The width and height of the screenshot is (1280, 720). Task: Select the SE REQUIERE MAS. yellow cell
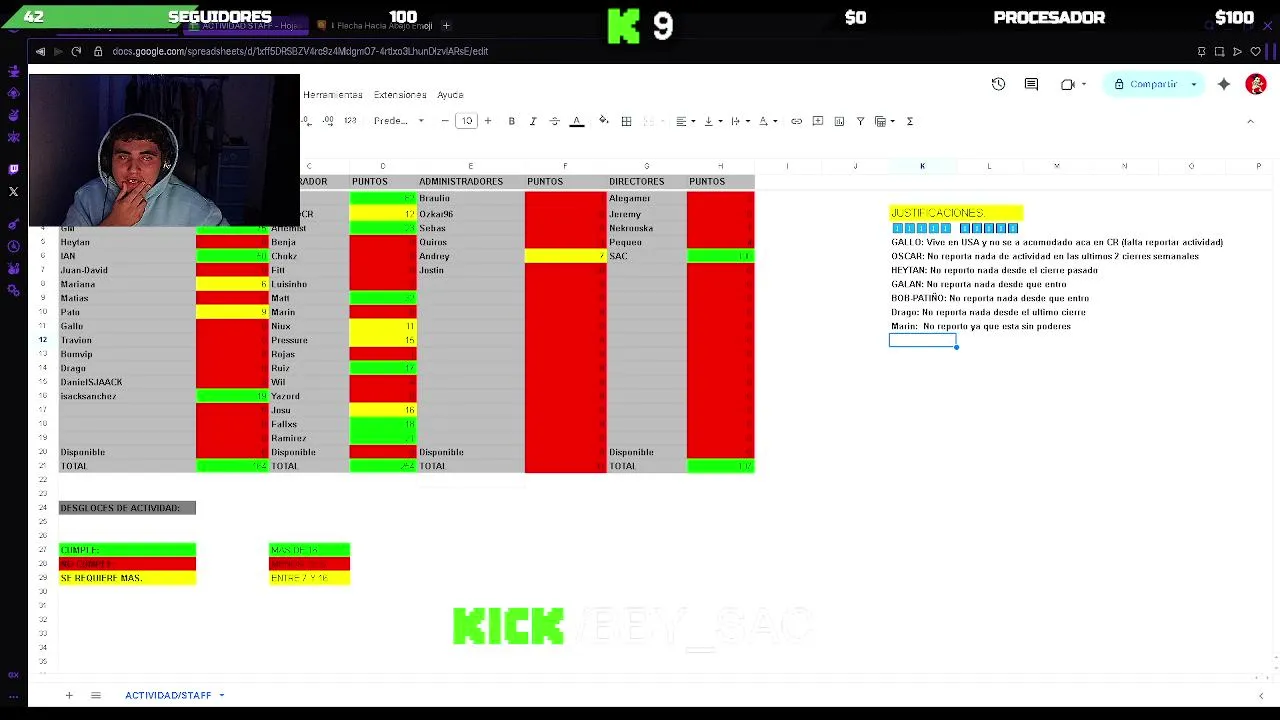tap(127, 578)
